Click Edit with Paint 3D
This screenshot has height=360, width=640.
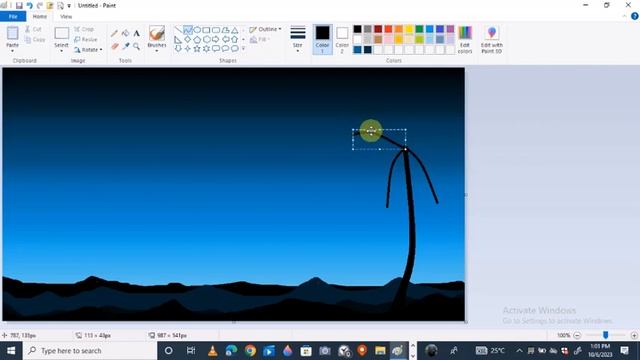492,40
